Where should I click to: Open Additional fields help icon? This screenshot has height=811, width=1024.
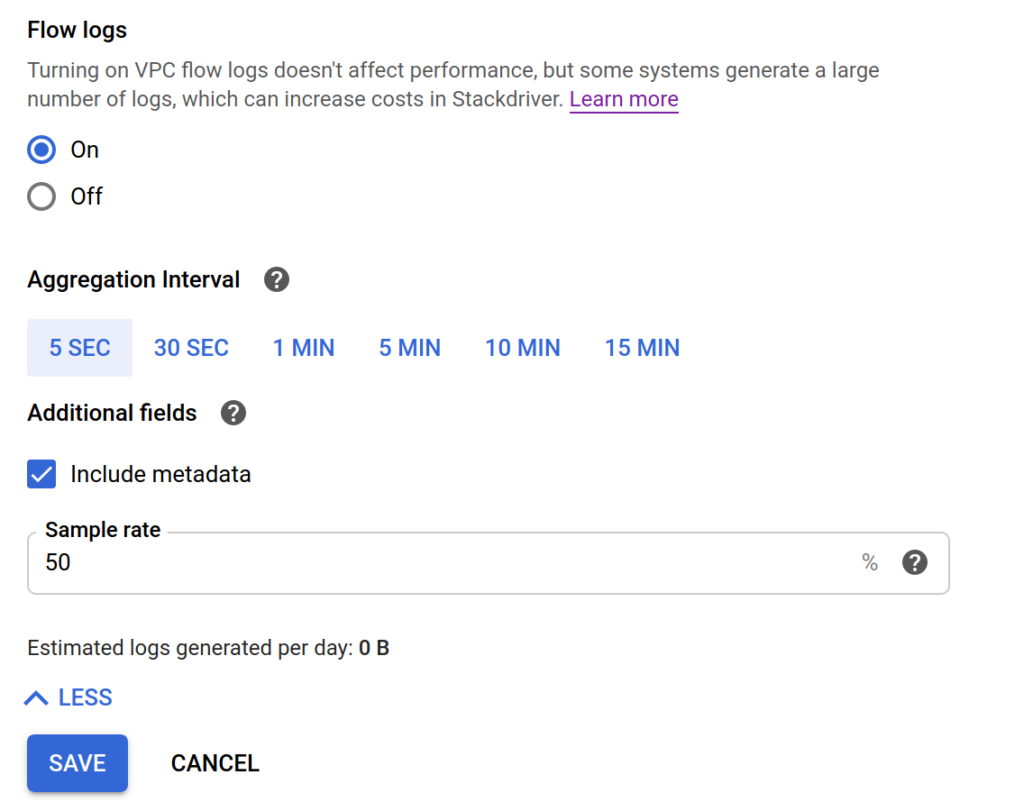[233, 413]
